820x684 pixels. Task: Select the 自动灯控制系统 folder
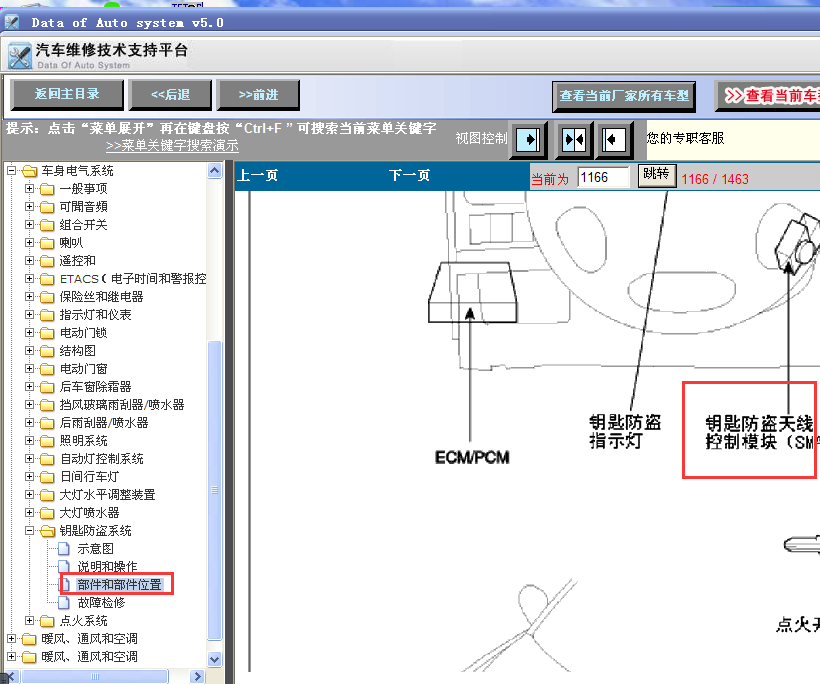tap(101, 459)
